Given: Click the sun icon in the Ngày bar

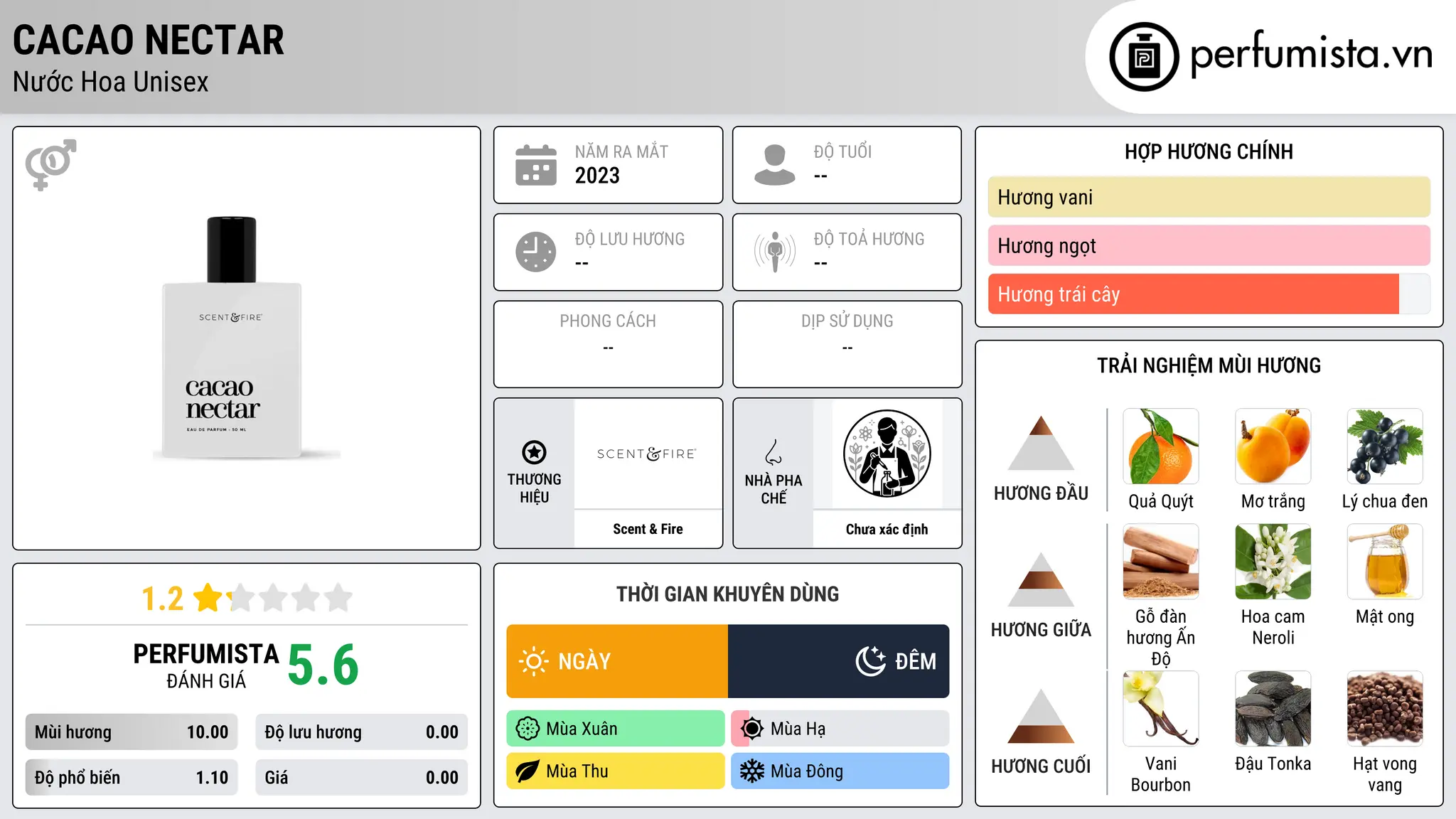Looking at the screenshot, I should [x=533, y=661].
